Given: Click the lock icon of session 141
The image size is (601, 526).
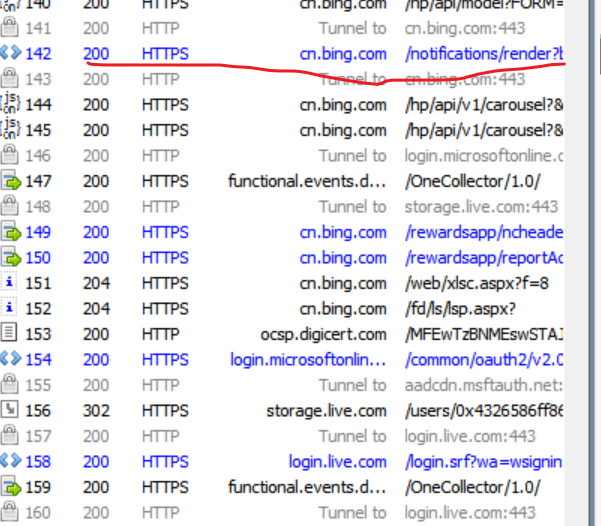Looking at the screenshot, I should (x=9, y=27).
